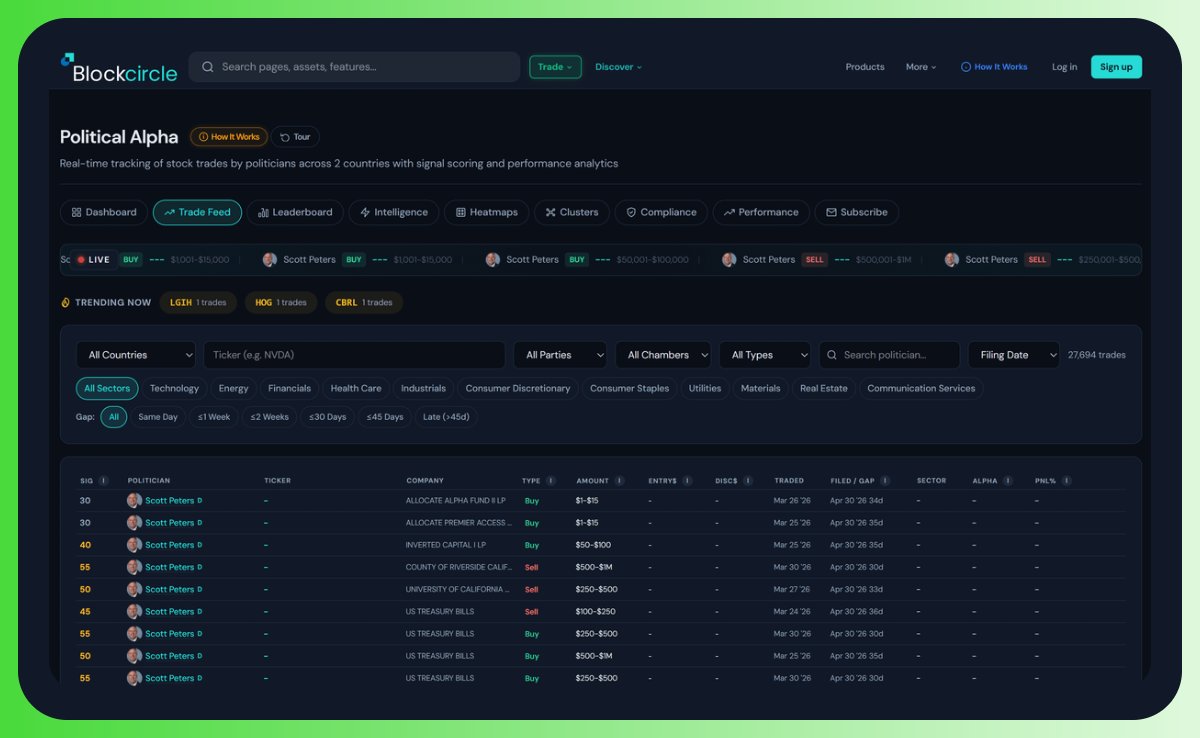Open the Dashboard tab
Image resolution: width=1200 pixels, height=738 pixels.
(103, 212)
